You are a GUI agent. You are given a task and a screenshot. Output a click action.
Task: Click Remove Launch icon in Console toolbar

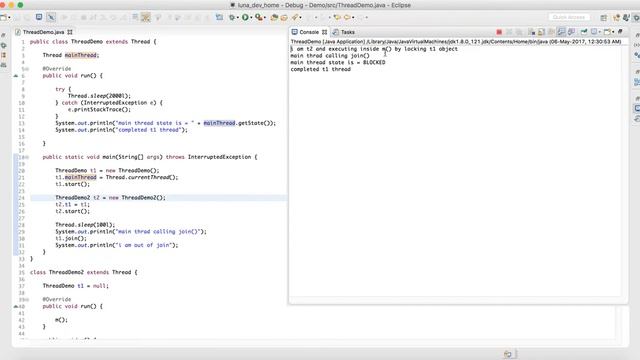tap(509, 32)
